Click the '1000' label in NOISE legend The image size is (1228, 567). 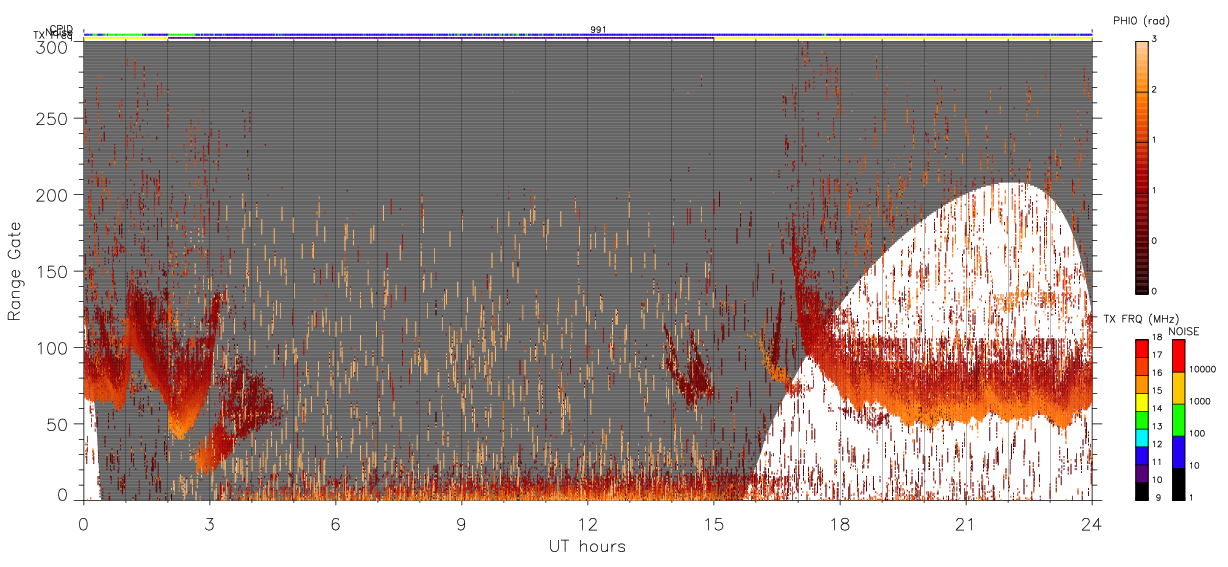1198,401
